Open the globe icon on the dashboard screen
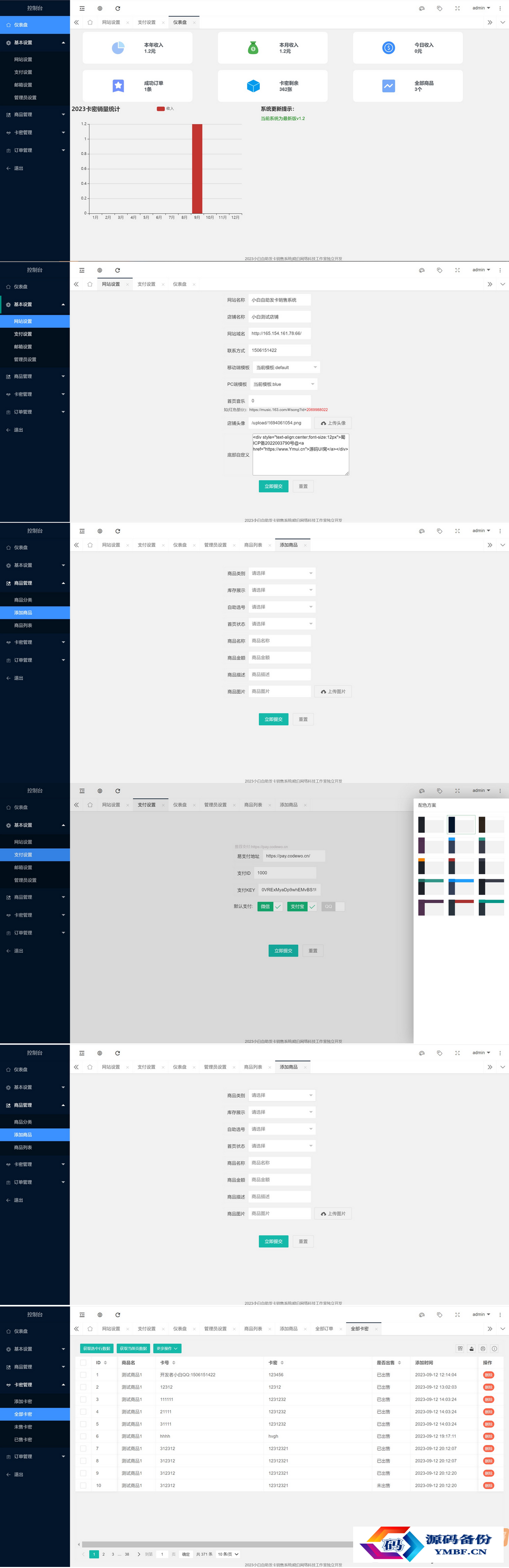 tap(100, 8)
